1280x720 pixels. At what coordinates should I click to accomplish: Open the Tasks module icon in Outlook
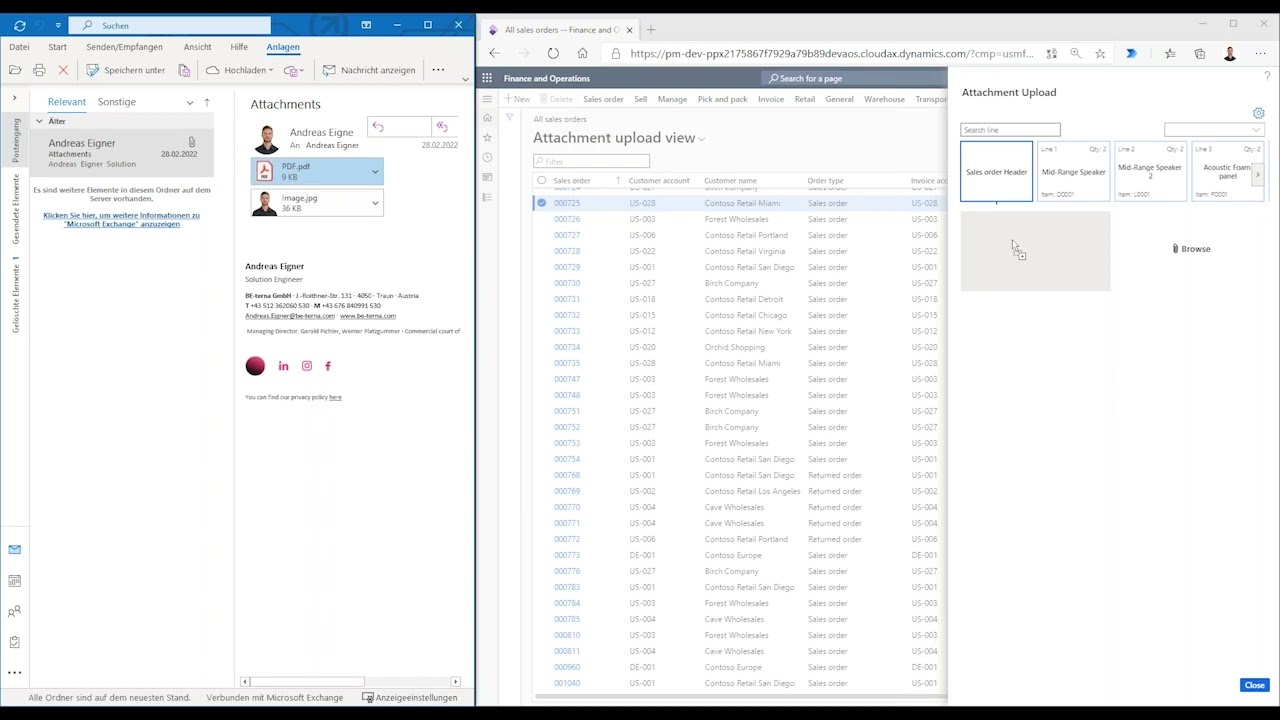(x=15, y=643)
